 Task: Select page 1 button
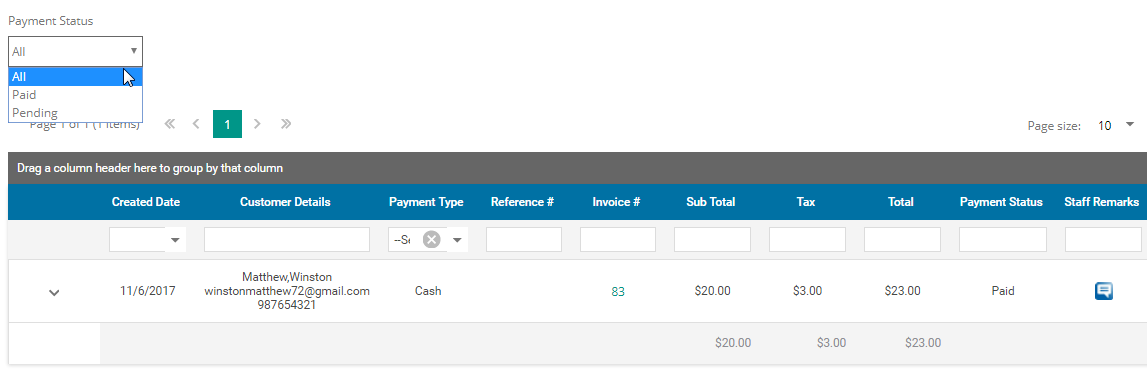click(x=227, y=124)
